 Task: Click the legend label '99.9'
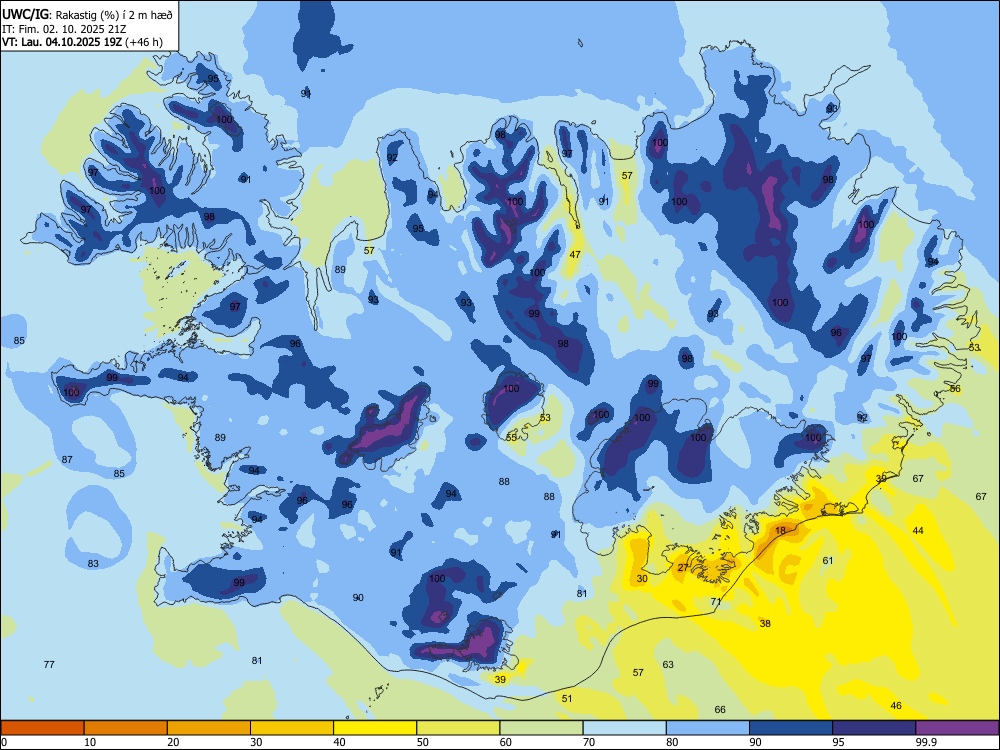[x=925, y=742]
